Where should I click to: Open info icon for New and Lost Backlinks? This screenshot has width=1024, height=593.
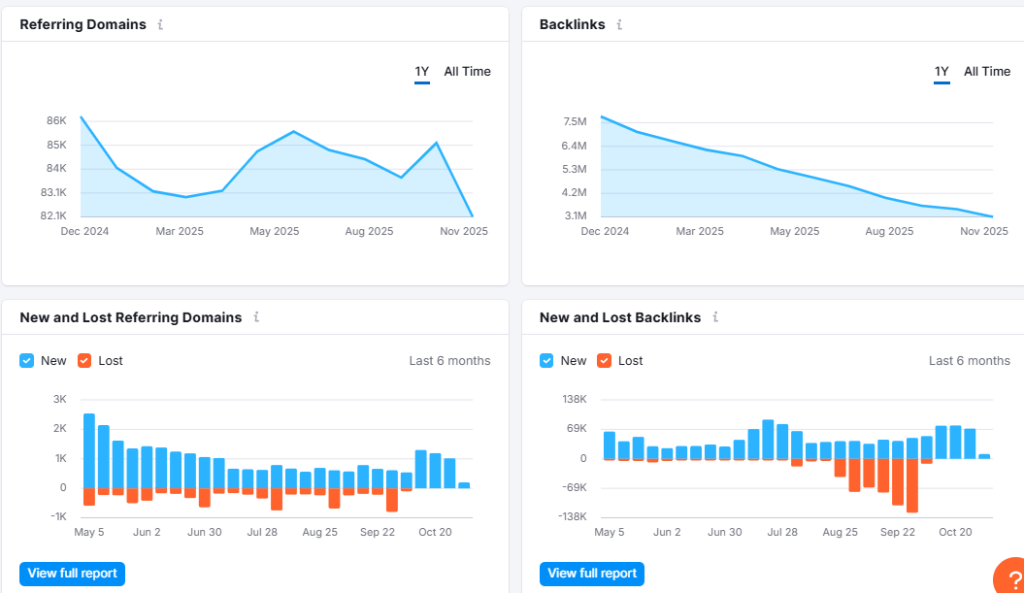[715, 317]
